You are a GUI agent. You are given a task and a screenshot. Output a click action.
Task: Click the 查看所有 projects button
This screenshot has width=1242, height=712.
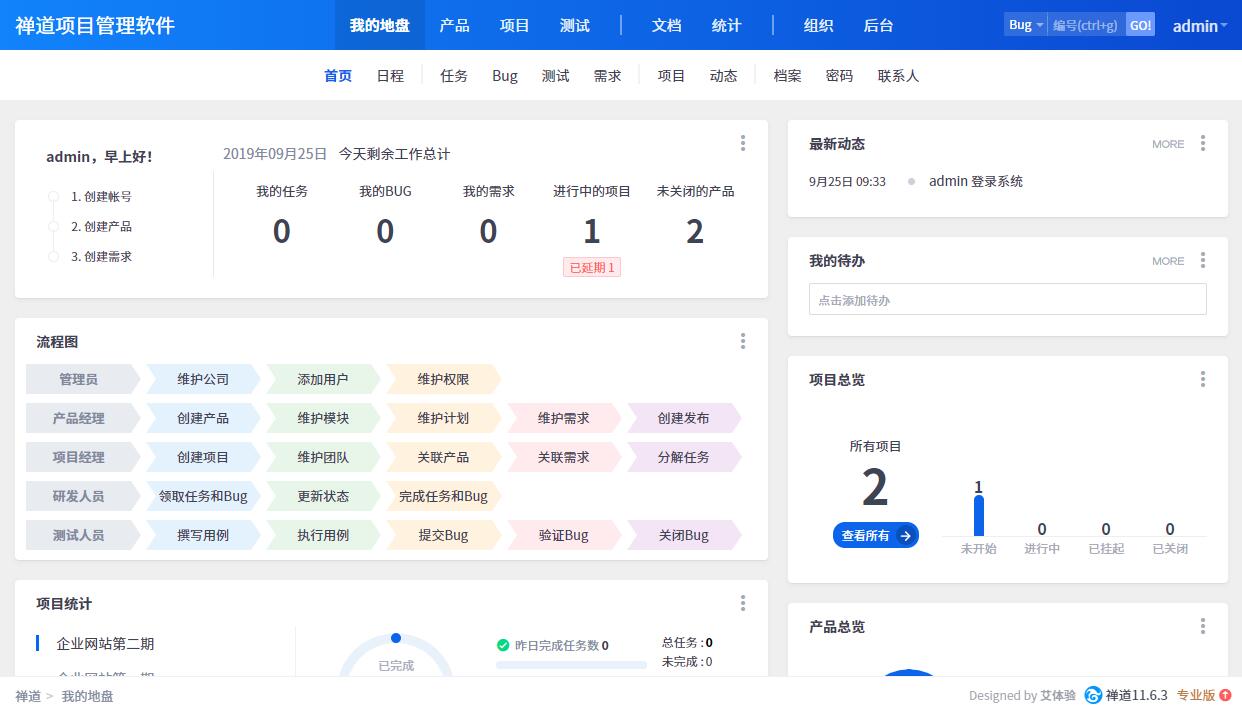point(875,535)
